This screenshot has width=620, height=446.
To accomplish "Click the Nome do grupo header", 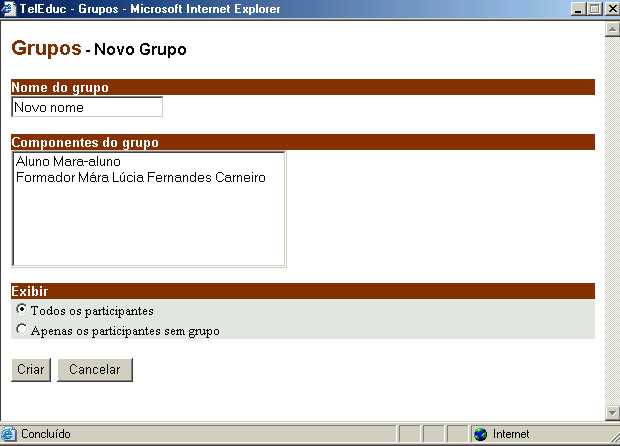I will click(x=303, y=87).
